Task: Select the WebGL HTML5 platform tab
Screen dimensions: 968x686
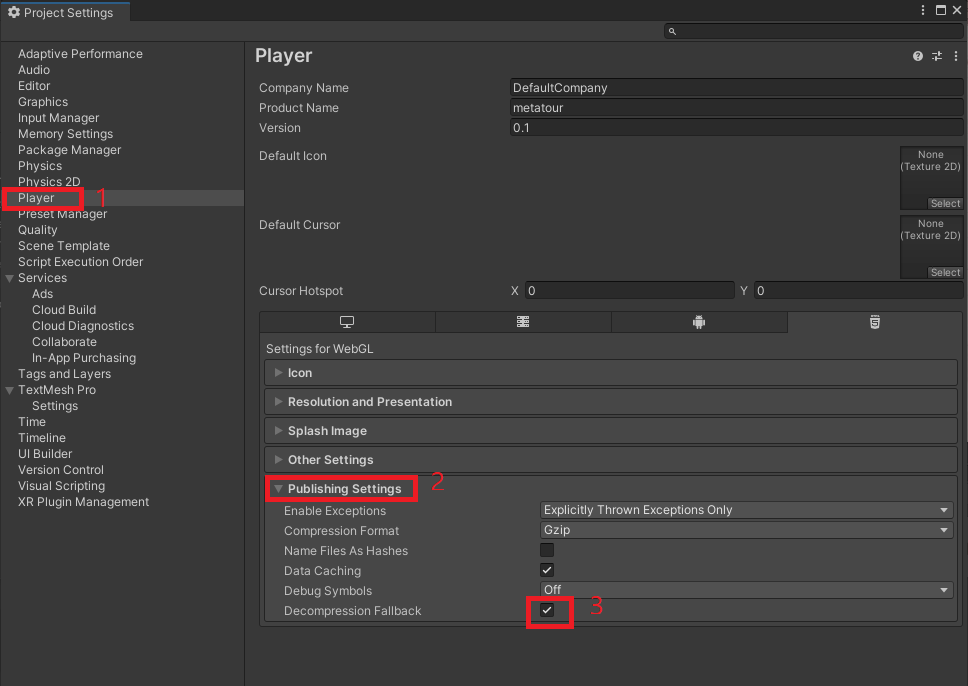Action: pyautogui.click(x=875, y=322)
